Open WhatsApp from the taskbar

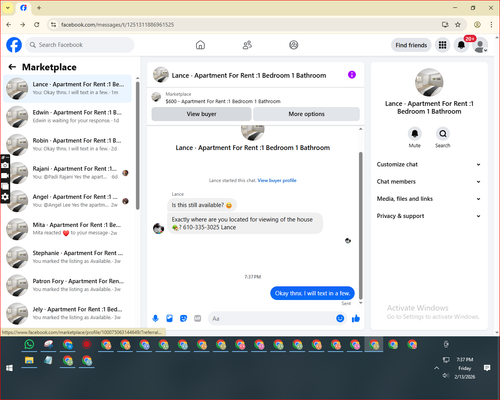29,344
